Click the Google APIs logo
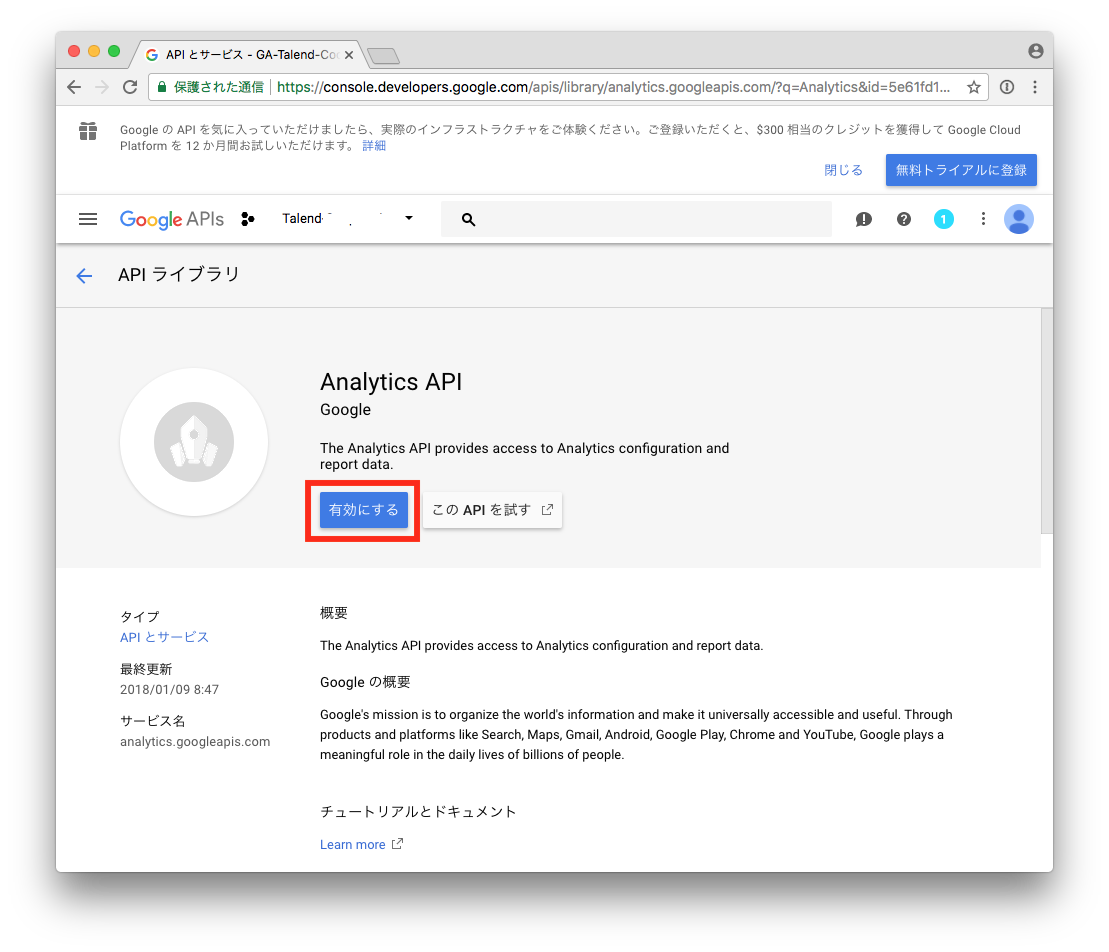The width and height of the screenshot is (1109, 952). (170, 219)
